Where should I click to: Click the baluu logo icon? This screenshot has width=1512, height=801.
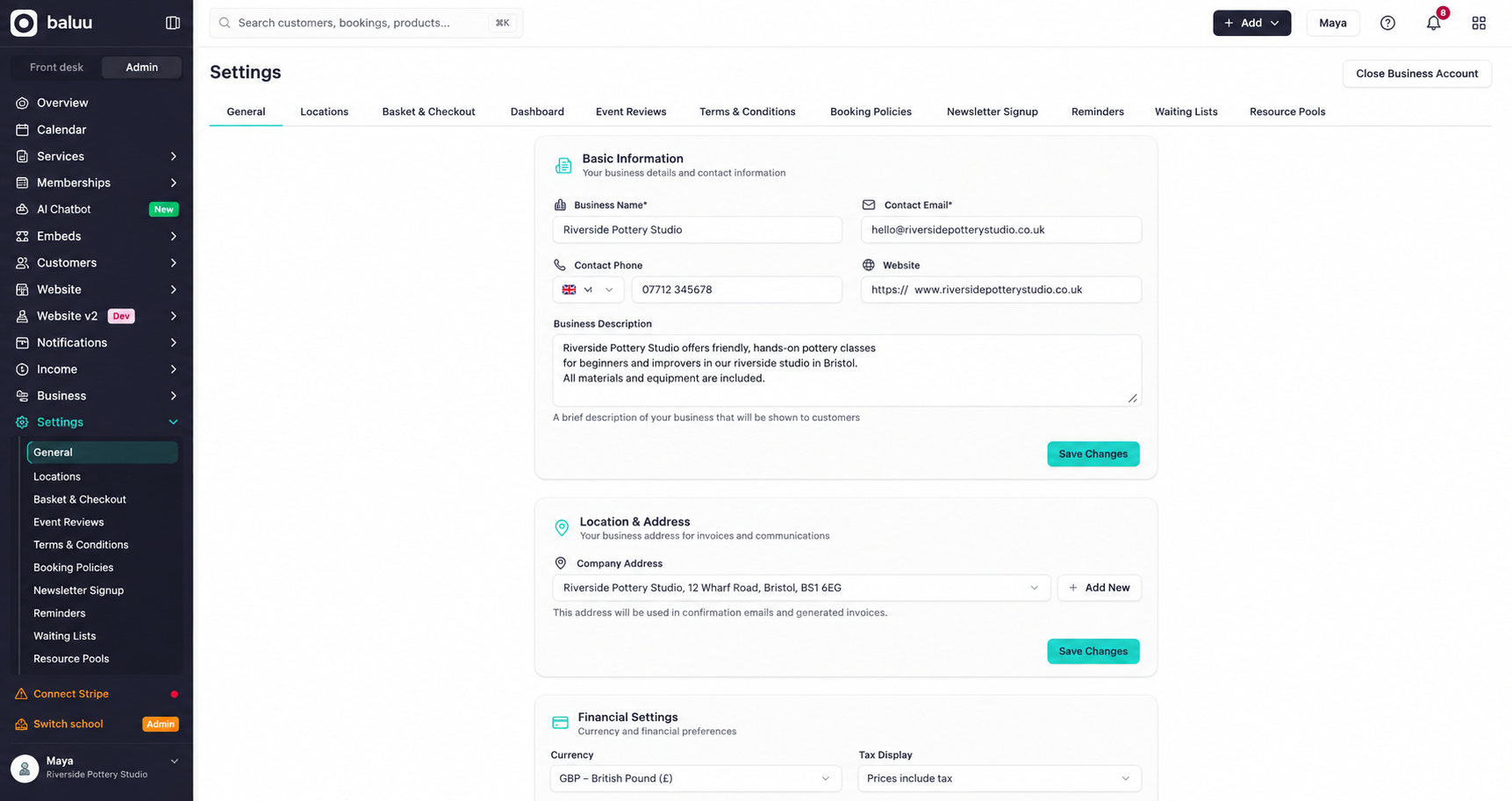[x=24, y=23]
